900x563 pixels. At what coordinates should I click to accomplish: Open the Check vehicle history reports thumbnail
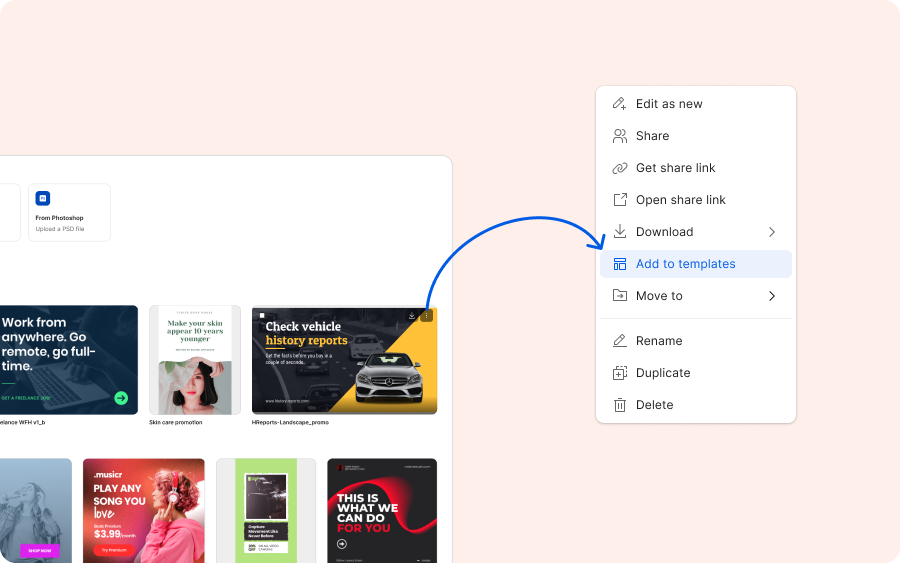(344, 360)
